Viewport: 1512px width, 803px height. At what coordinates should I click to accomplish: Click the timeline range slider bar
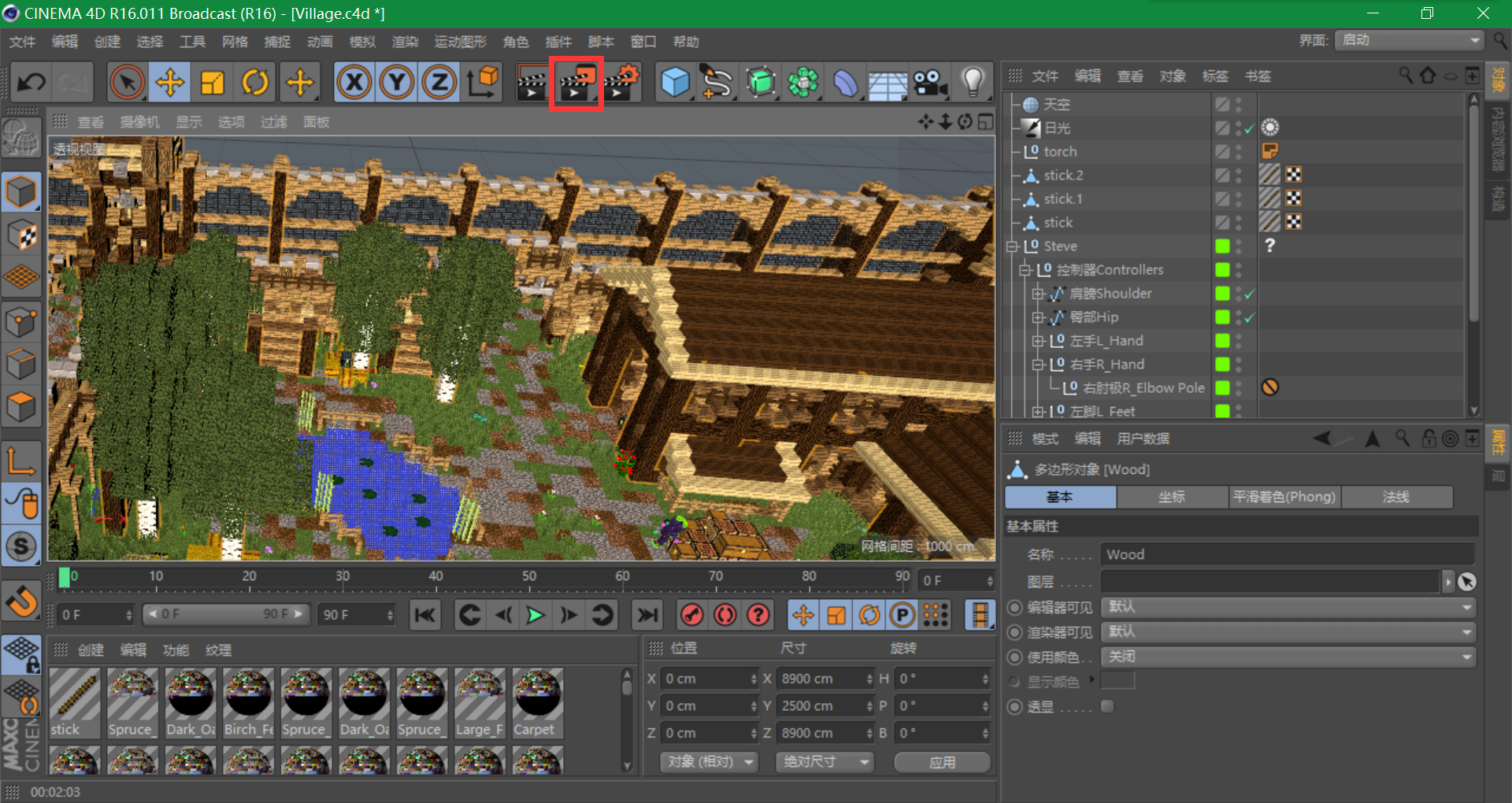click(226, 614)
